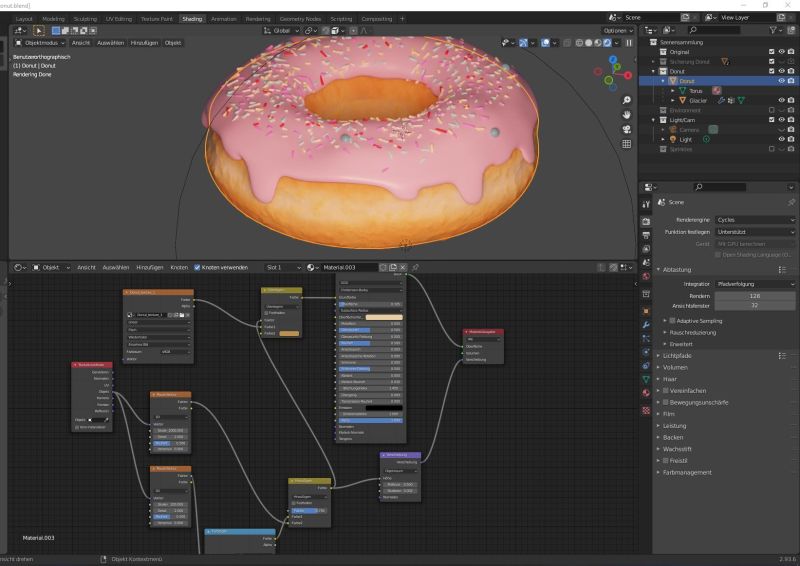The height and width of the screenshot is (566, 800).
Task: Switch to the Layout workspace tab
Action: coord(24,19)
